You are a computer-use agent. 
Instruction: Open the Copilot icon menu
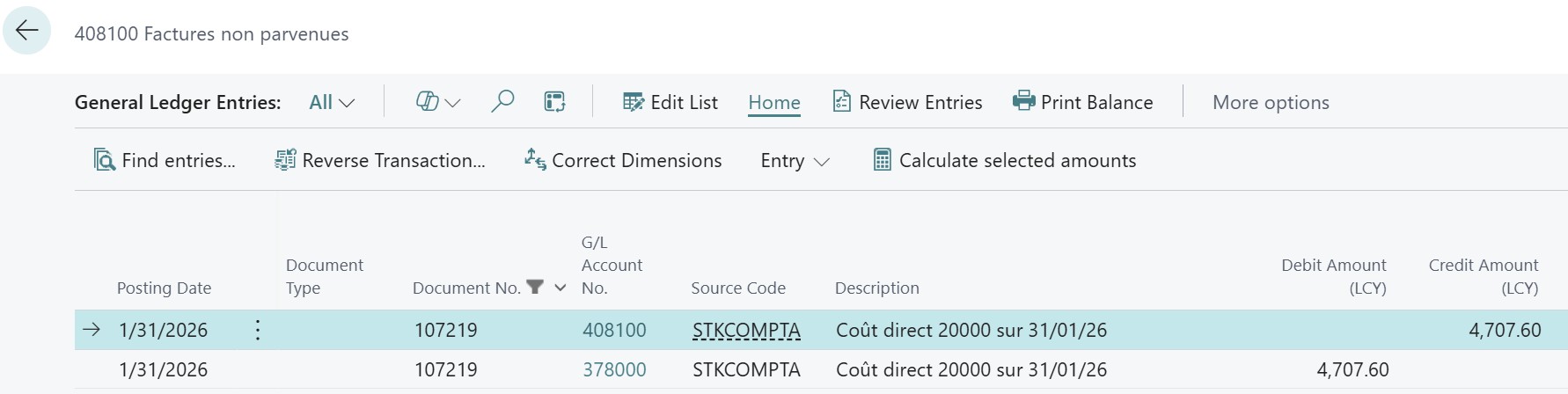(x=437, y=102)
